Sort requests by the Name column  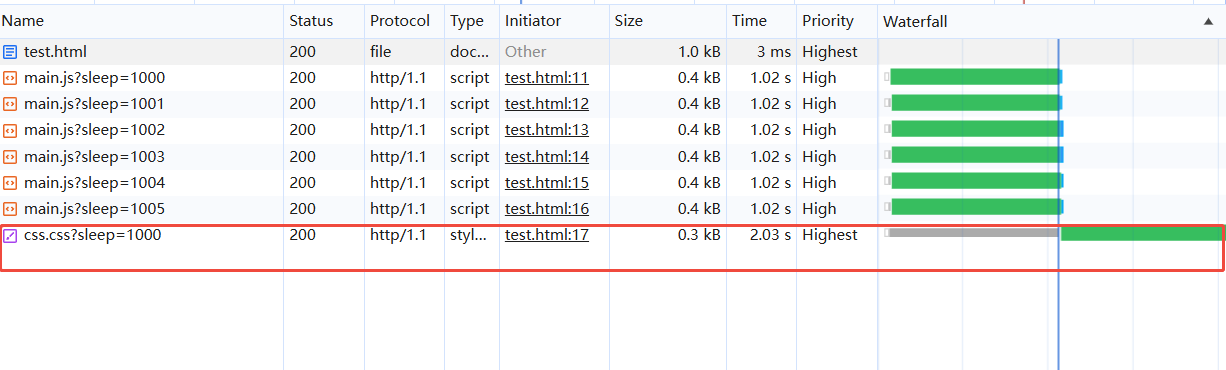pyautogui.click(x=23, y=21)
